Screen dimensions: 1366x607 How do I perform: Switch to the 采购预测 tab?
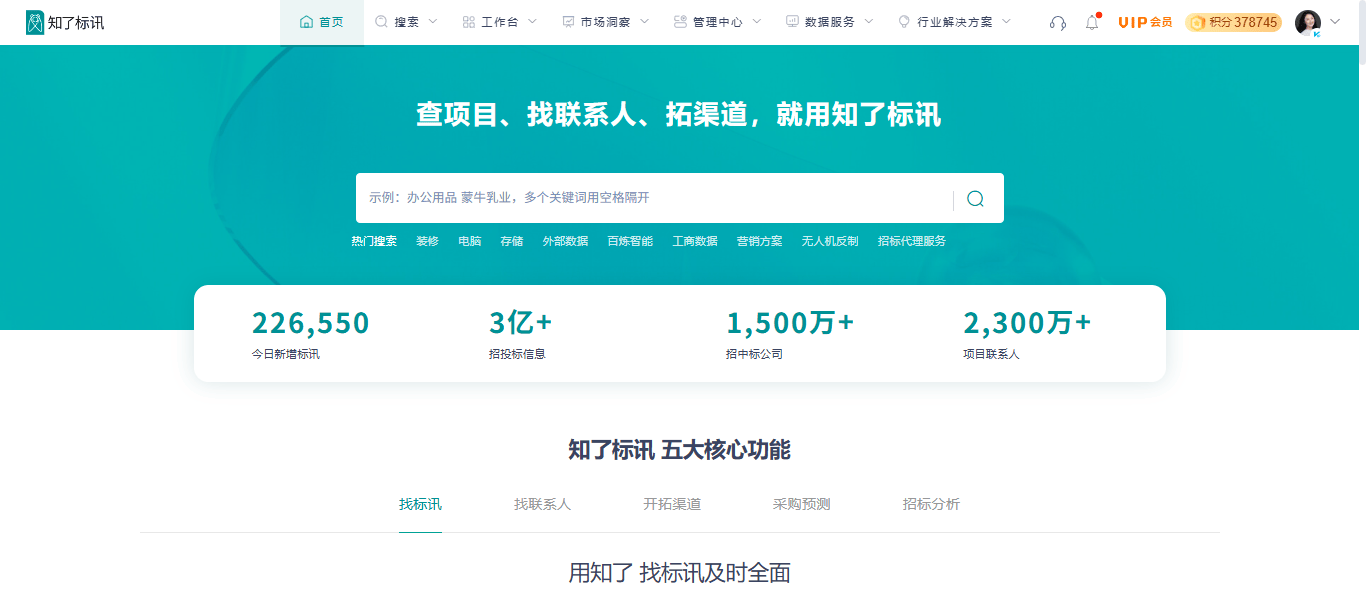pyautogui.click(x=802, y=504)
